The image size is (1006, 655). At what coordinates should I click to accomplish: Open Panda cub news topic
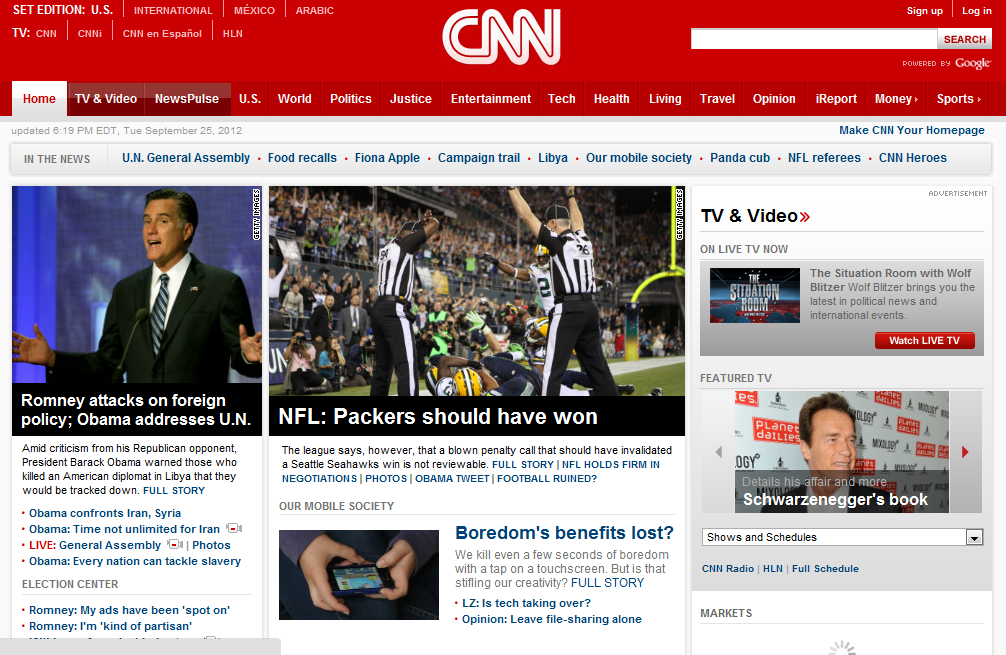(x=740, y=158)
